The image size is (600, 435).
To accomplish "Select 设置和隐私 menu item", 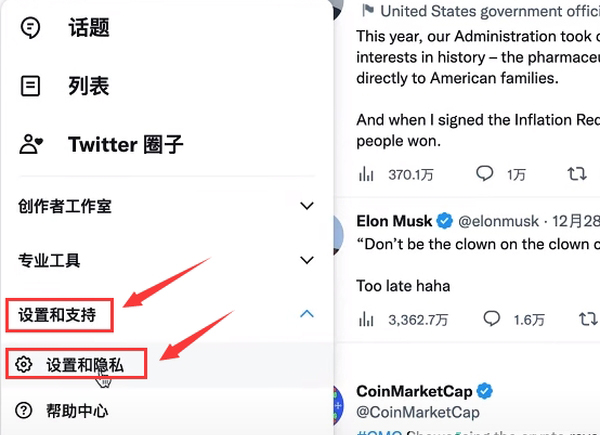I will tap(85, 365).
